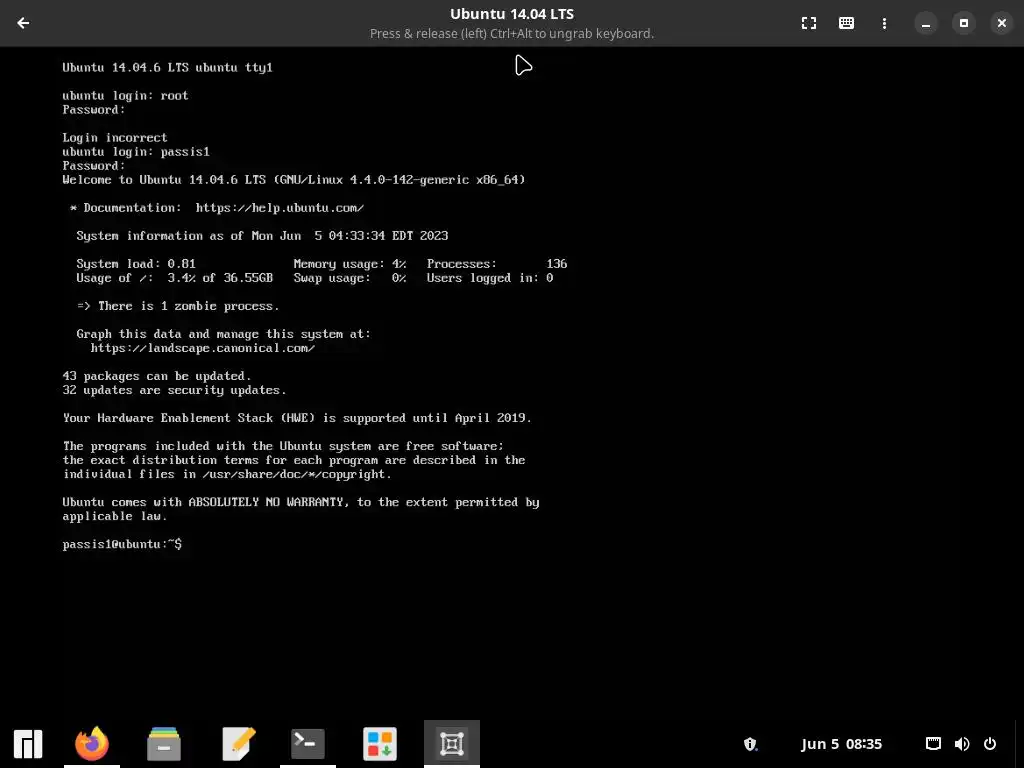The width and height of the screenshot is (1024, 768).
Task: Click the Hardware Enablement Stack line
Action: (x=297, y=418)
